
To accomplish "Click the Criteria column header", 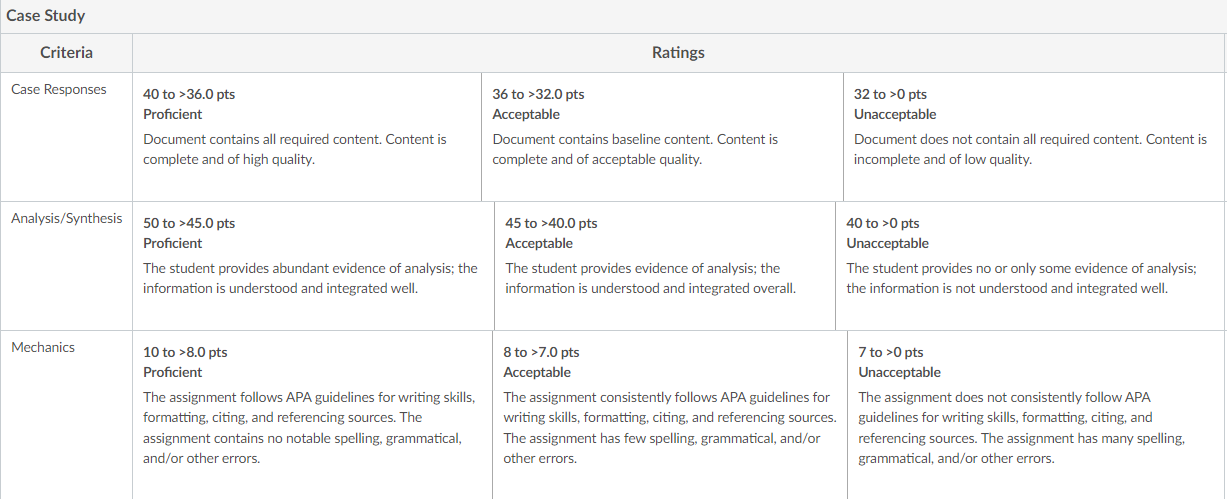I will [67, 52].
